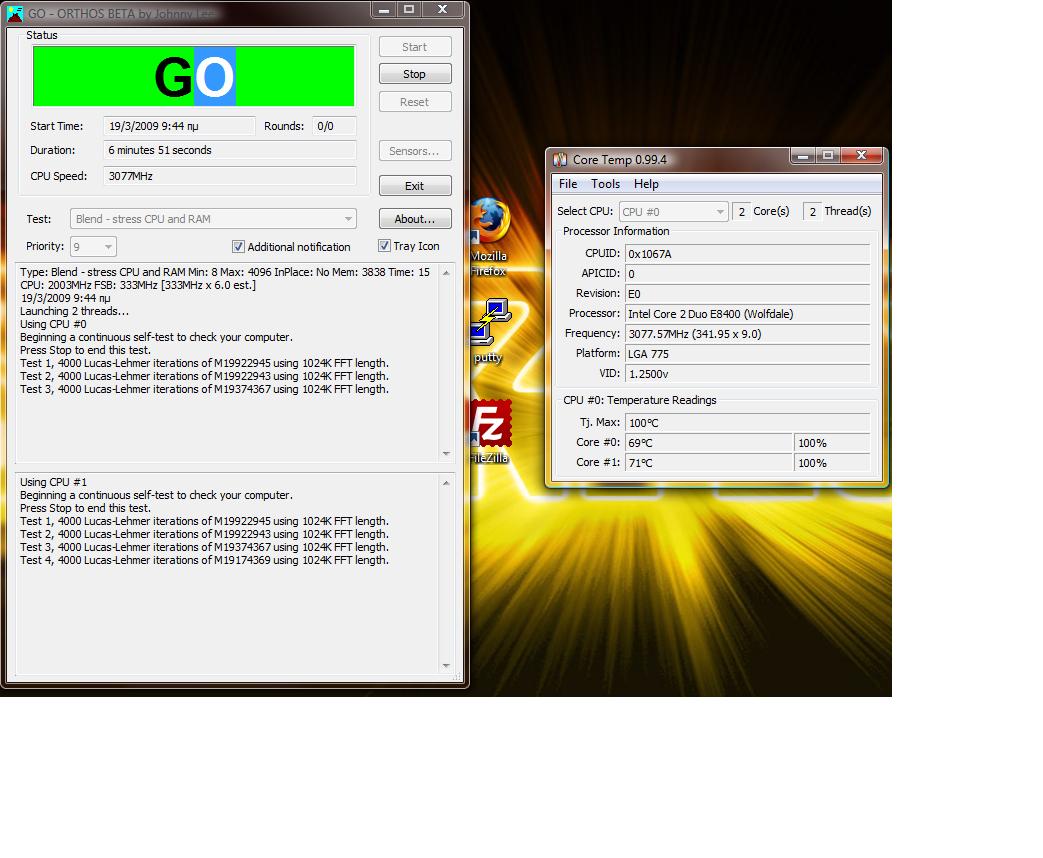Click up arrow of CPU #1 log scrollbar
Screen dimensions: 1043x858
(x=446, y=483)
